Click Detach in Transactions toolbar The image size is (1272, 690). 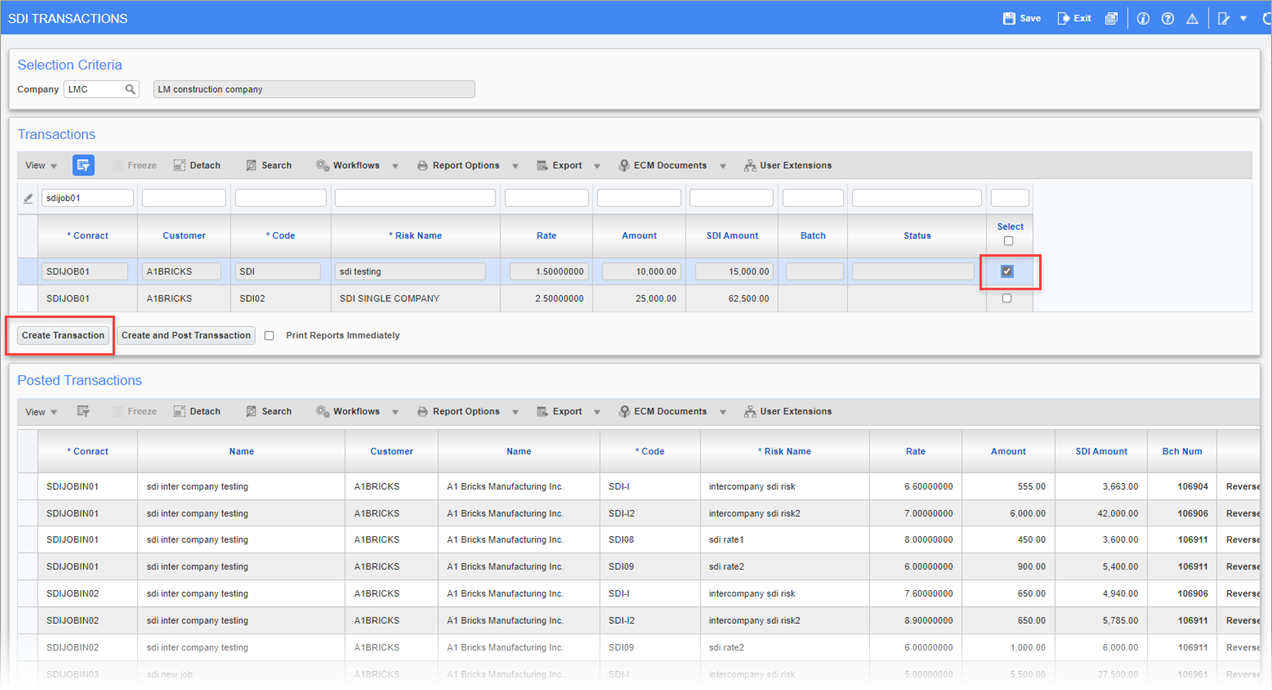tap(197, 165)
